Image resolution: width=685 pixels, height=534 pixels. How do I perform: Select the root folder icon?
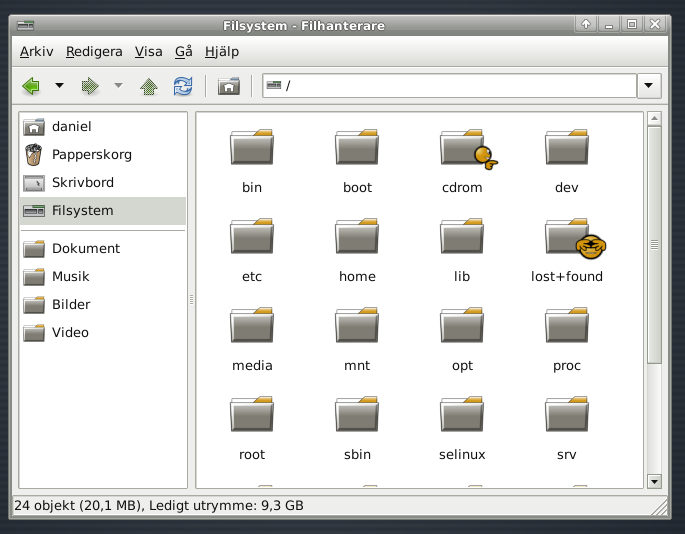point(252,415)
